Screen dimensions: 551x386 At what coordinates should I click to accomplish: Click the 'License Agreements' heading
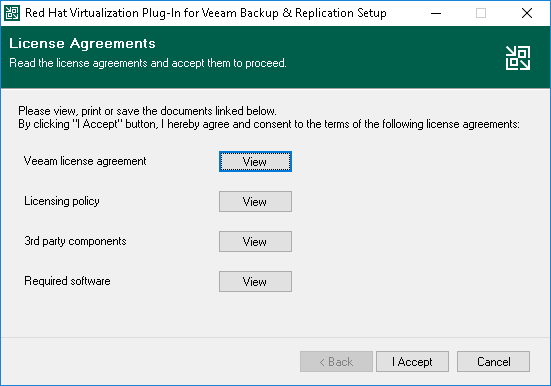click(82, 44)
